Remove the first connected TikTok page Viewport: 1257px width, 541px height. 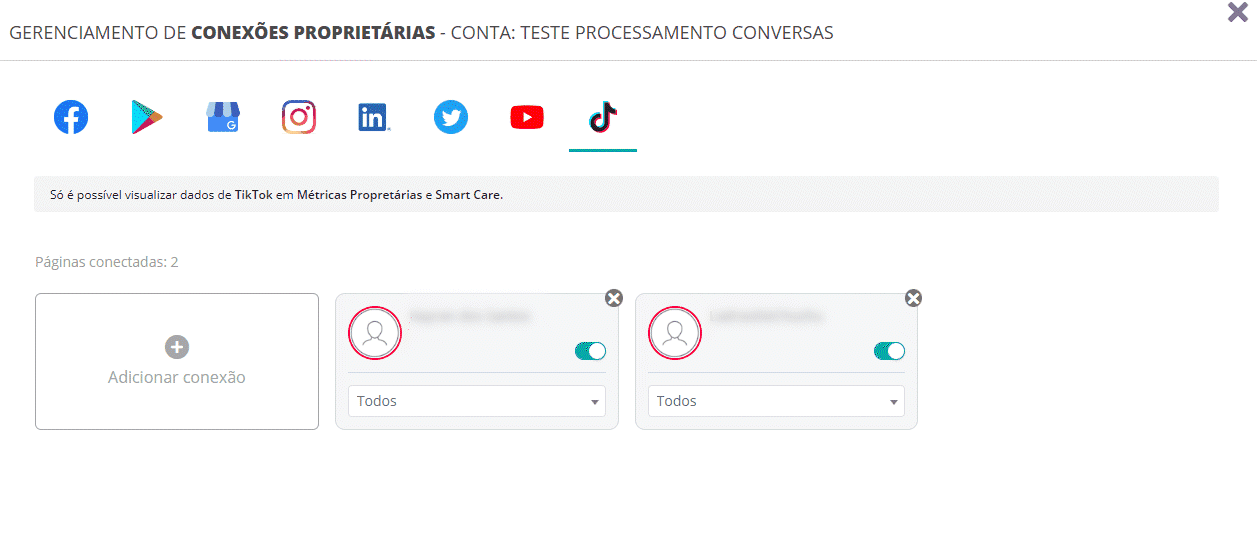tap(614, 298)
